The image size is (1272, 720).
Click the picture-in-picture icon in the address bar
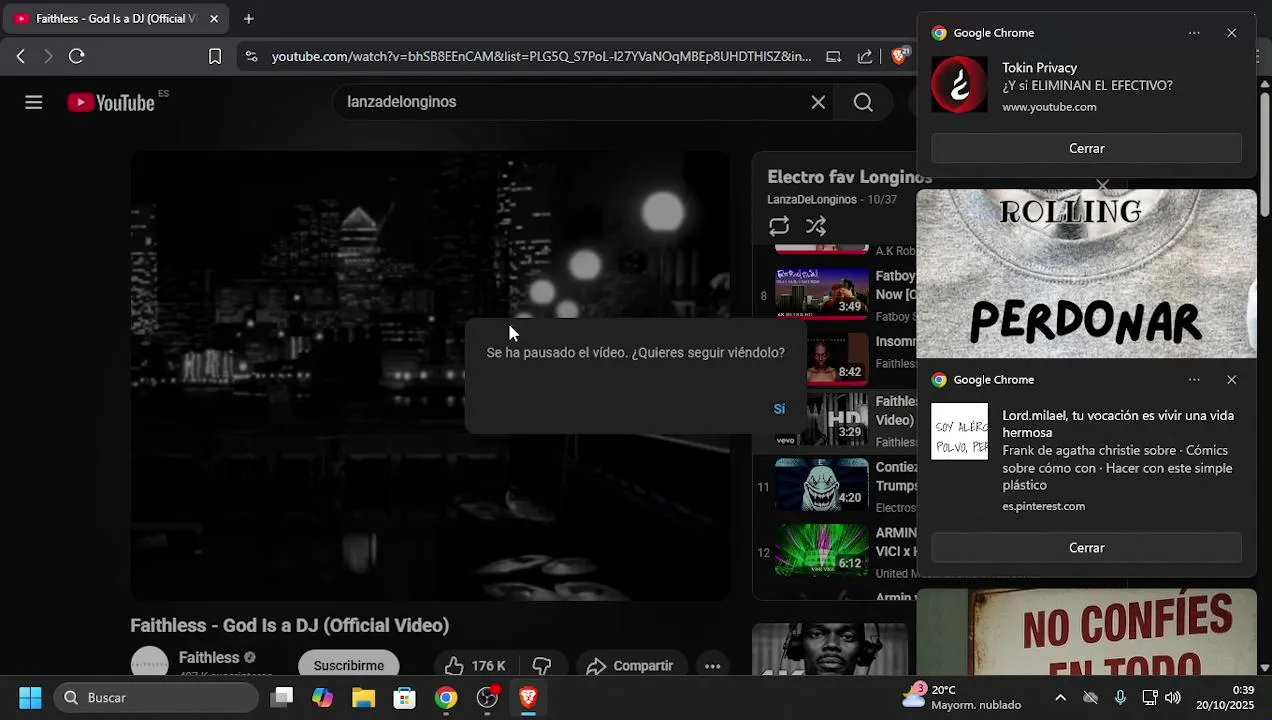(833, 57)
